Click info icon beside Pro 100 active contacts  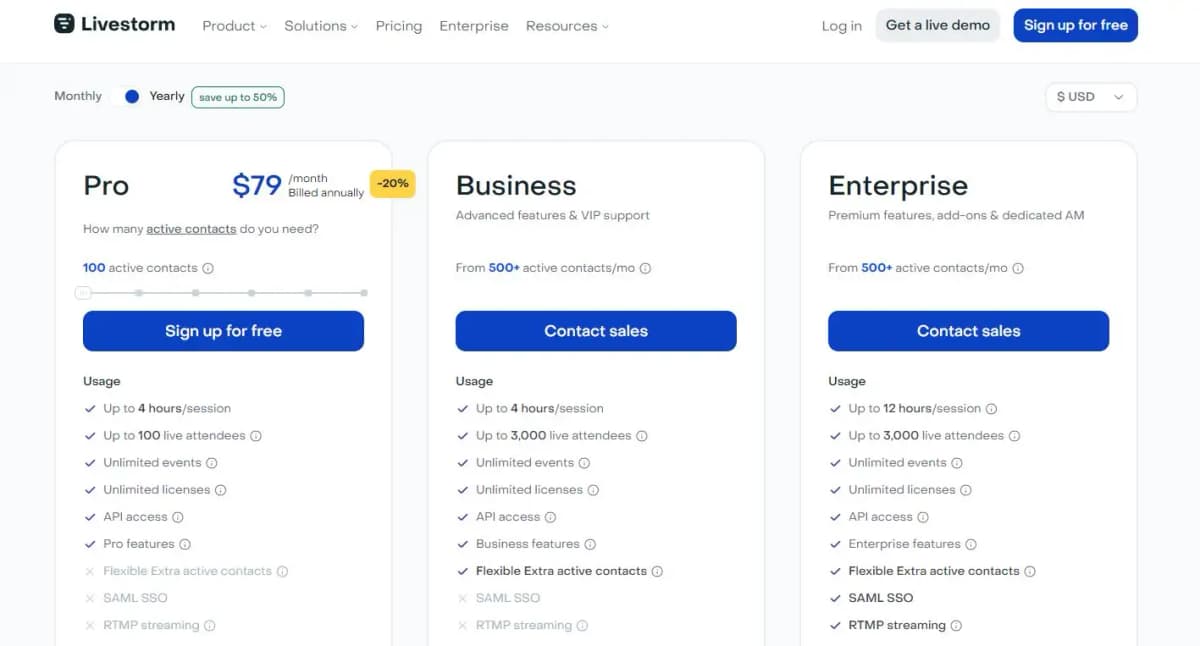pyautogui.click(x=208, y=268)
